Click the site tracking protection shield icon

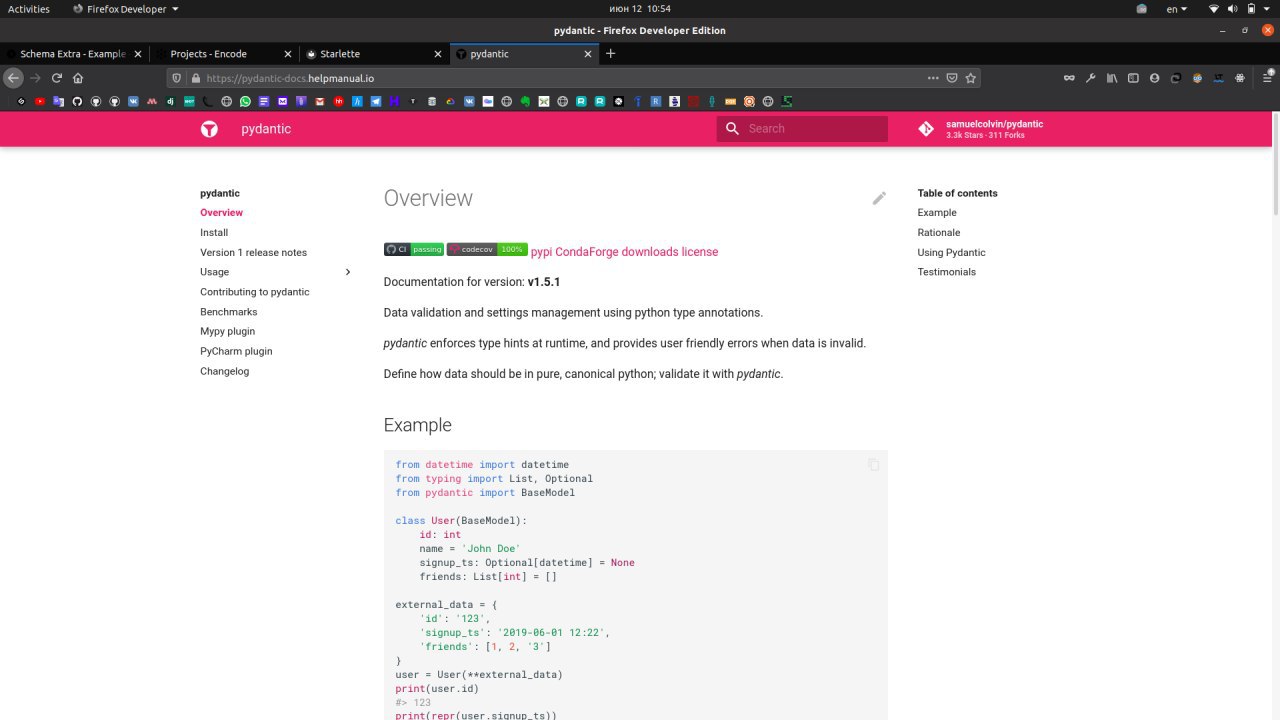tap(177, 78)
